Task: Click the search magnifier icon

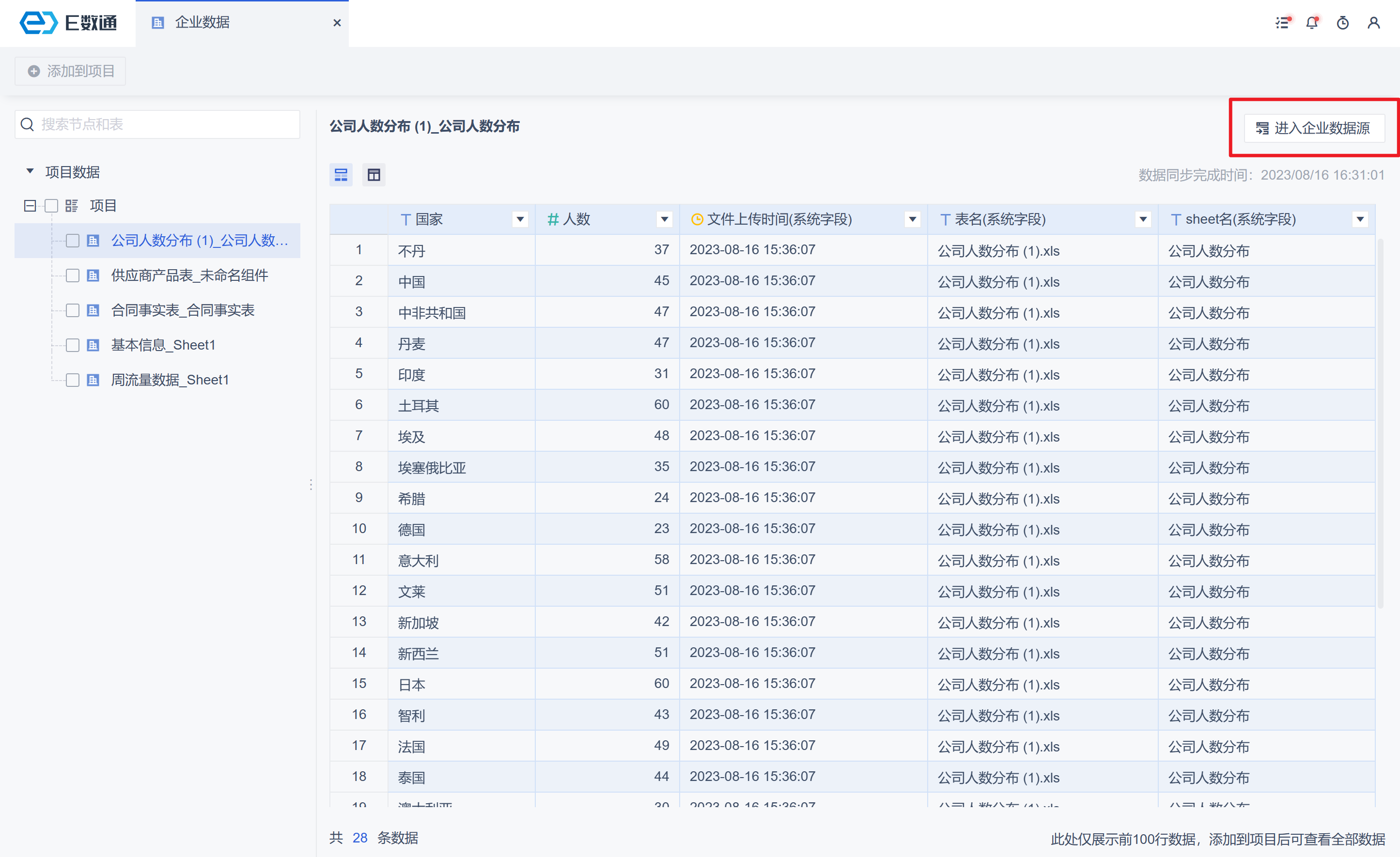Action: point(27,124)
